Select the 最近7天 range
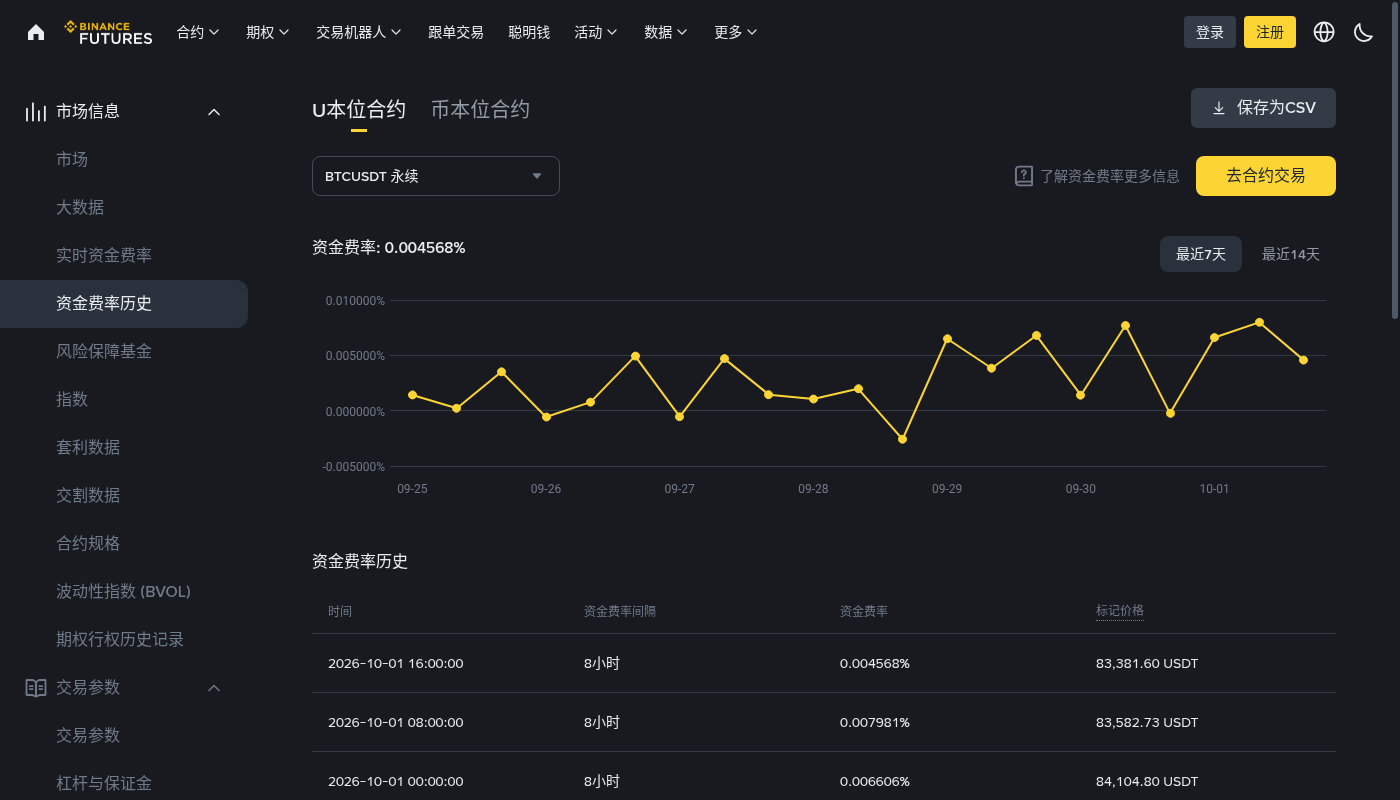The image size is (1400, 800). (x=1201, y=254)
